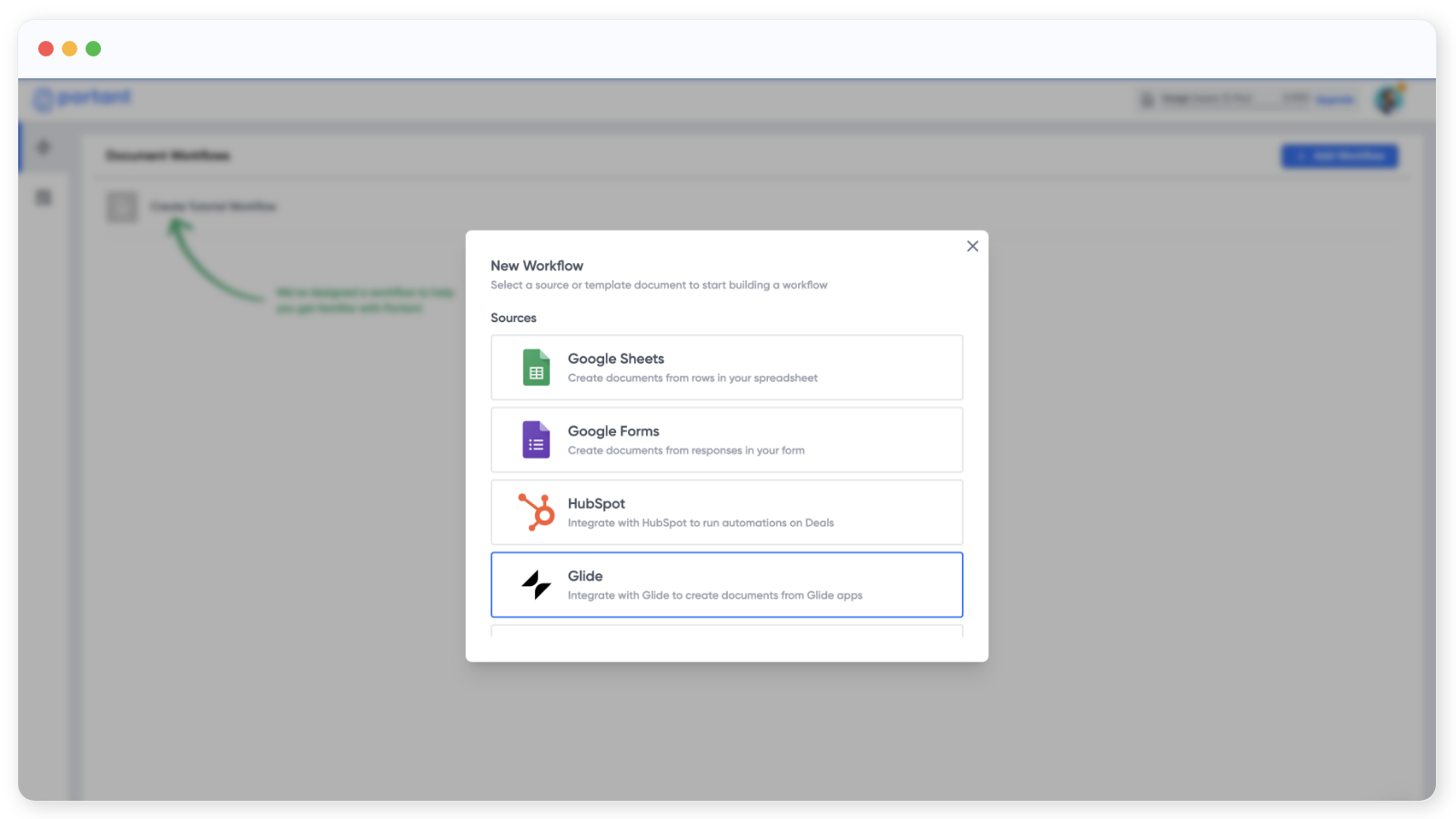The width and height of the screenshot is (1456, 819).
Task: Select the Glide source title
Action: coord(585,576)
